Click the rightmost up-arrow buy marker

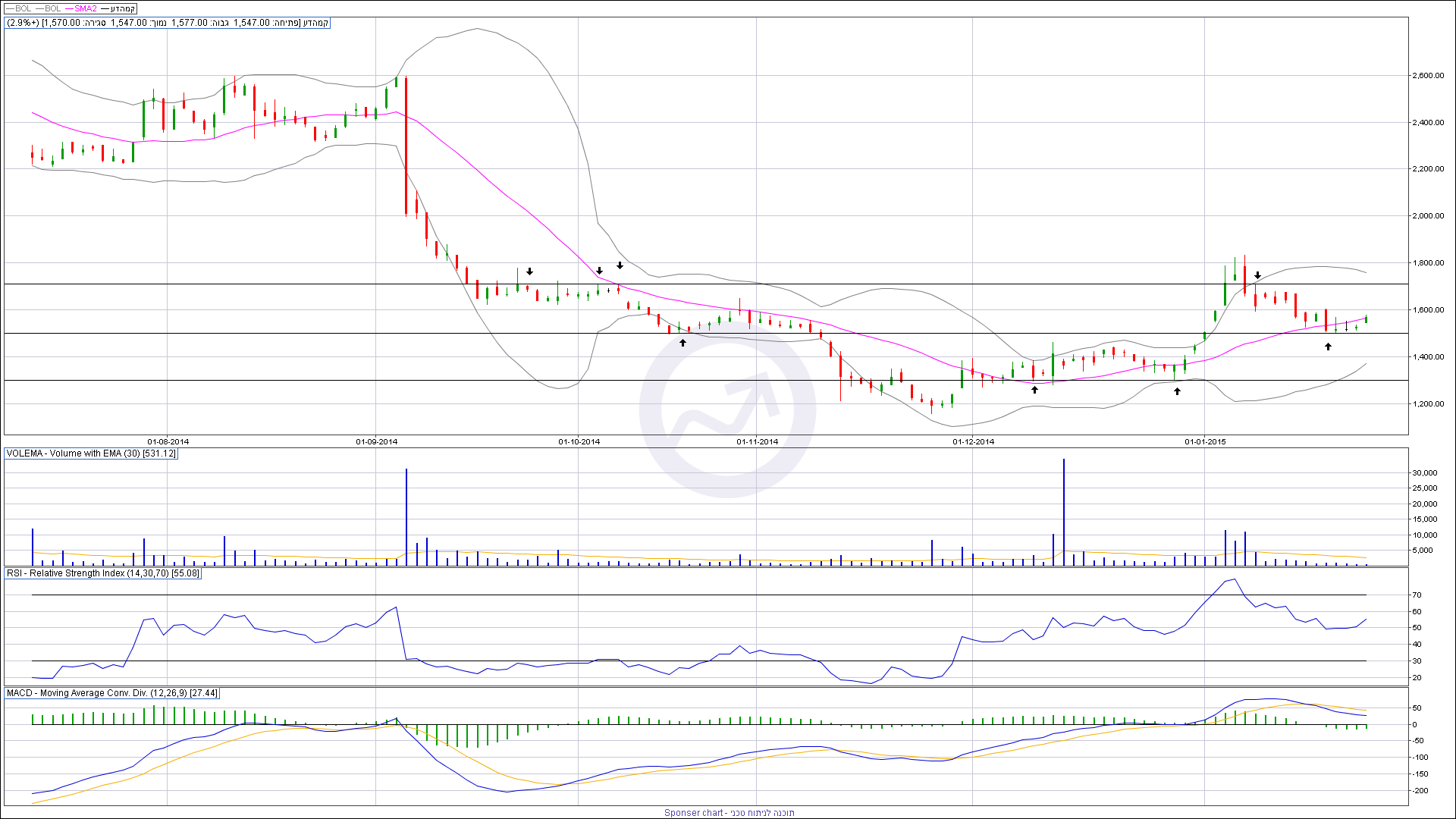coord(1328,347)
